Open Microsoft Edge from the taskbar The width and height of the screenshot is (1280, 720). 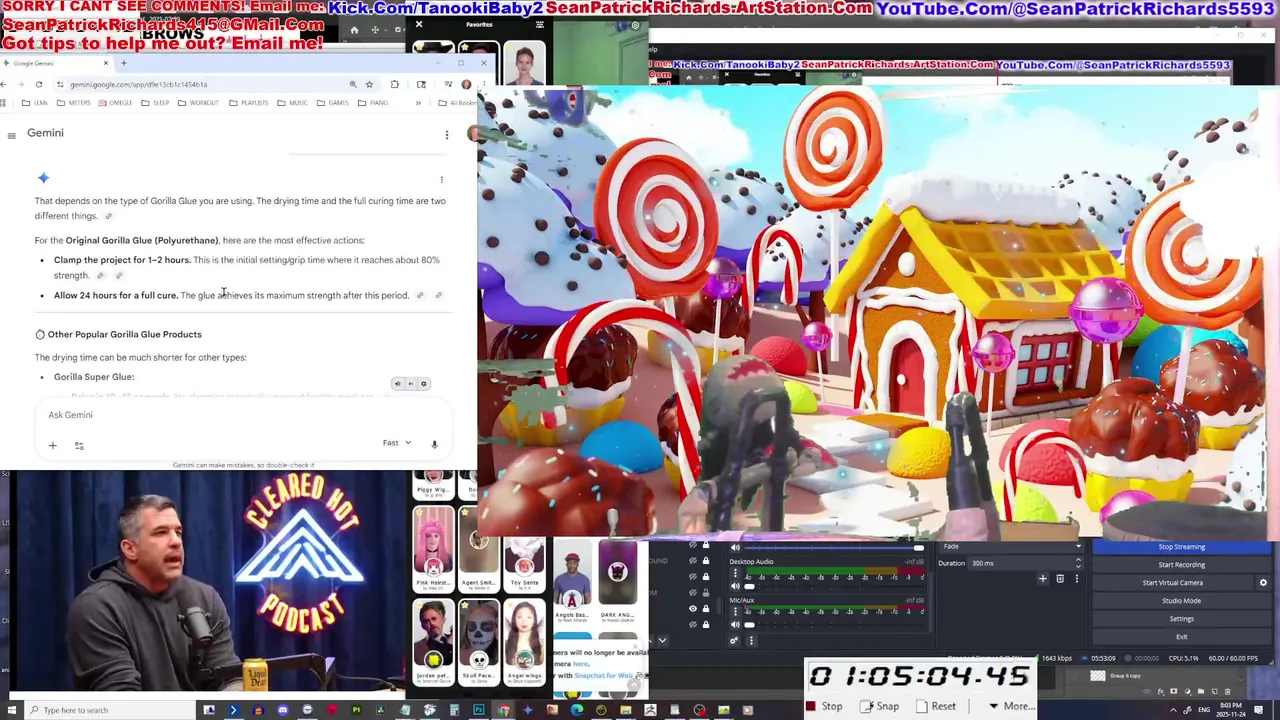click(x=577, y=710)
